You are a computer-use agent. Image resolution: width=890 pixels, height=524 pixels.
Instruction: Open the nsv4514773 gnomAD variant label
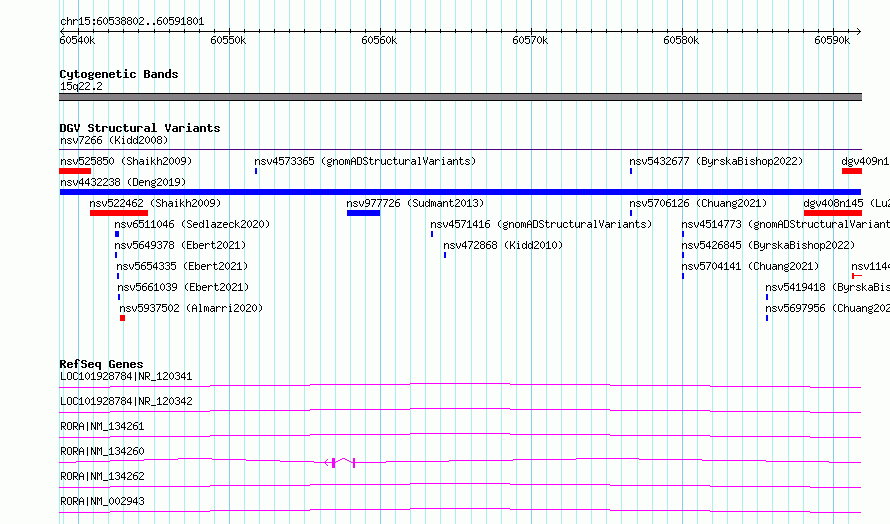(x=786, y=224)
